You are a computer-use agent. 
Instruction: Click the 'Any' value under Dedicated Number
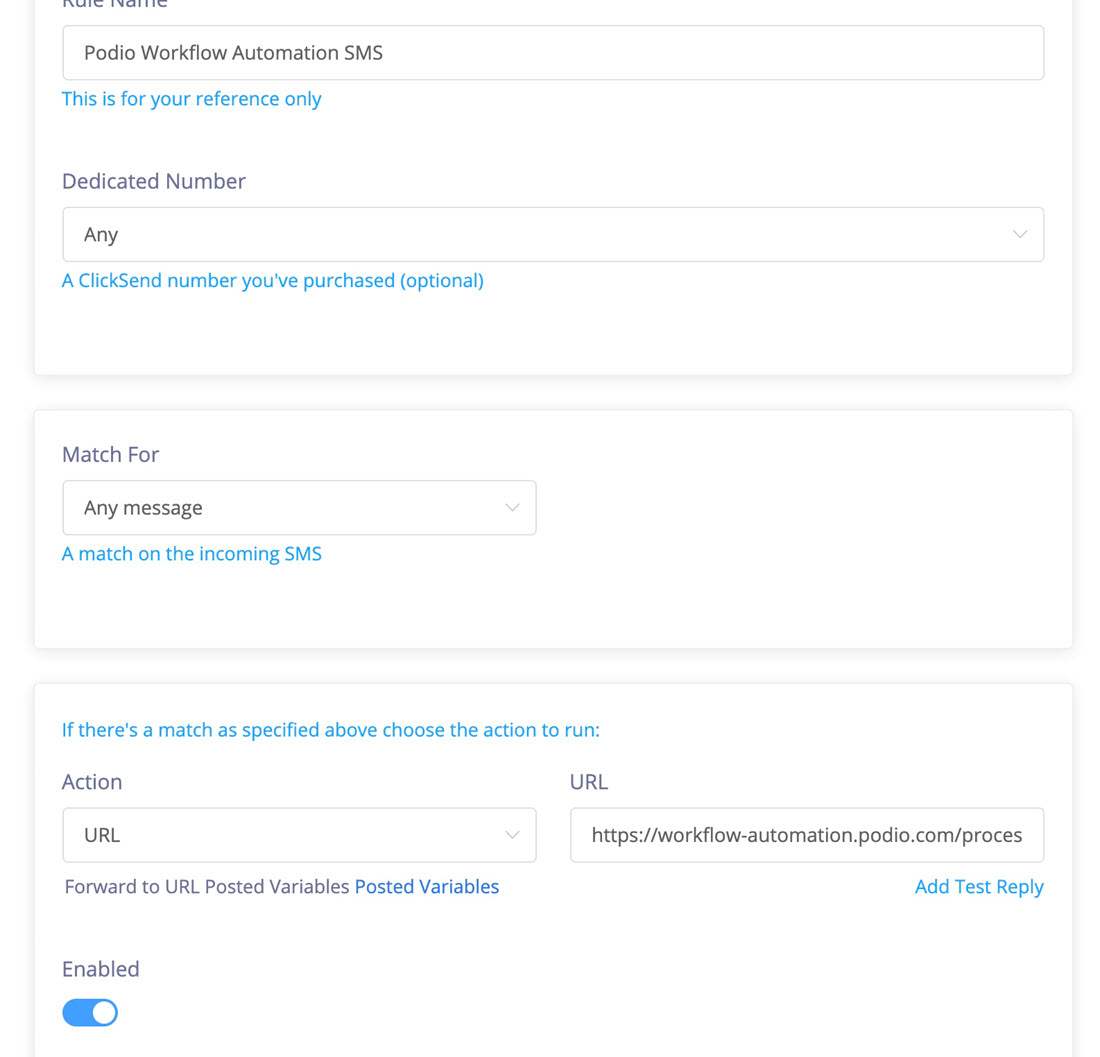click(x=101, y=233)
